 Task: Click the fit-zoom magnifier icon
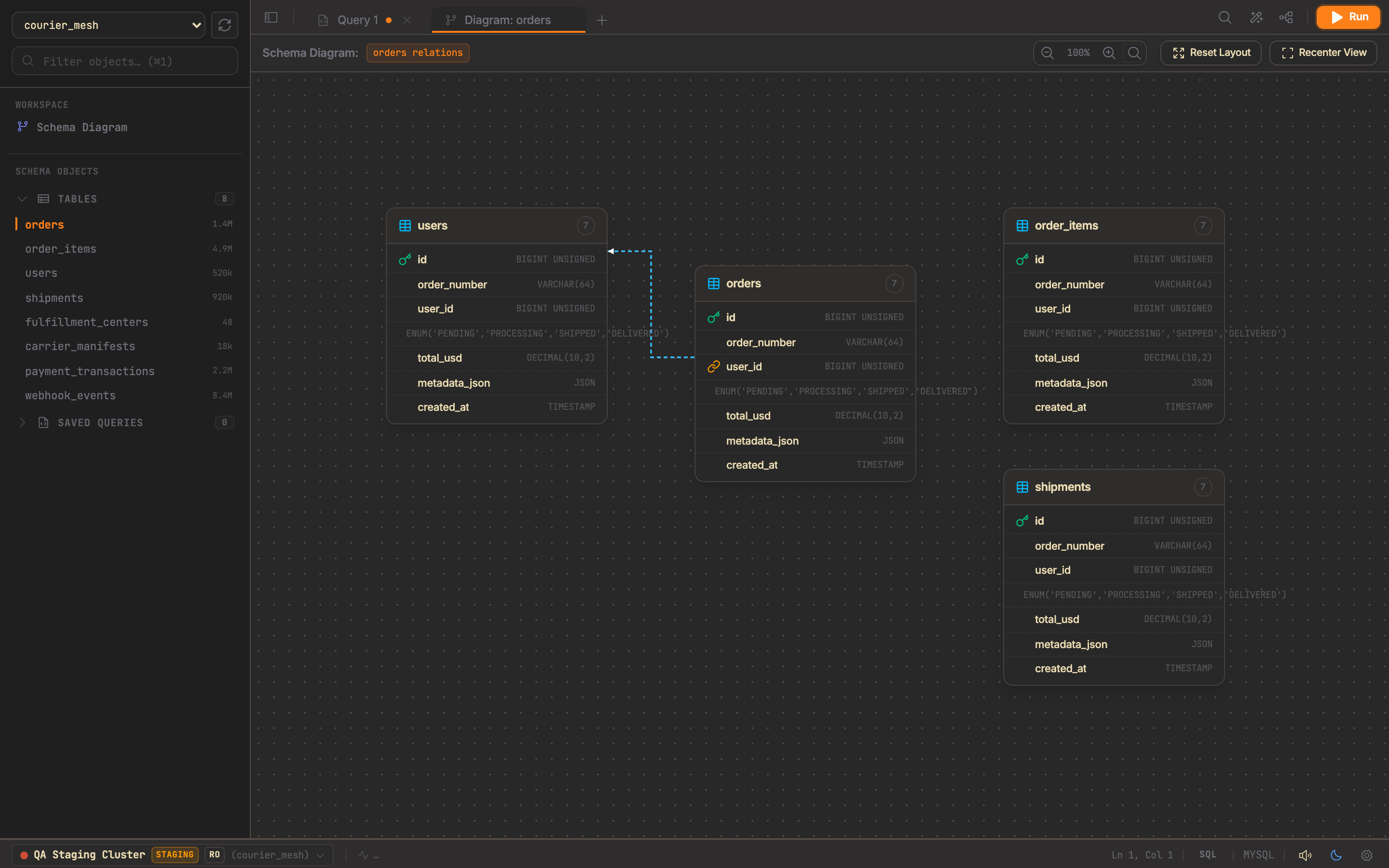[x=1133, y=53]
